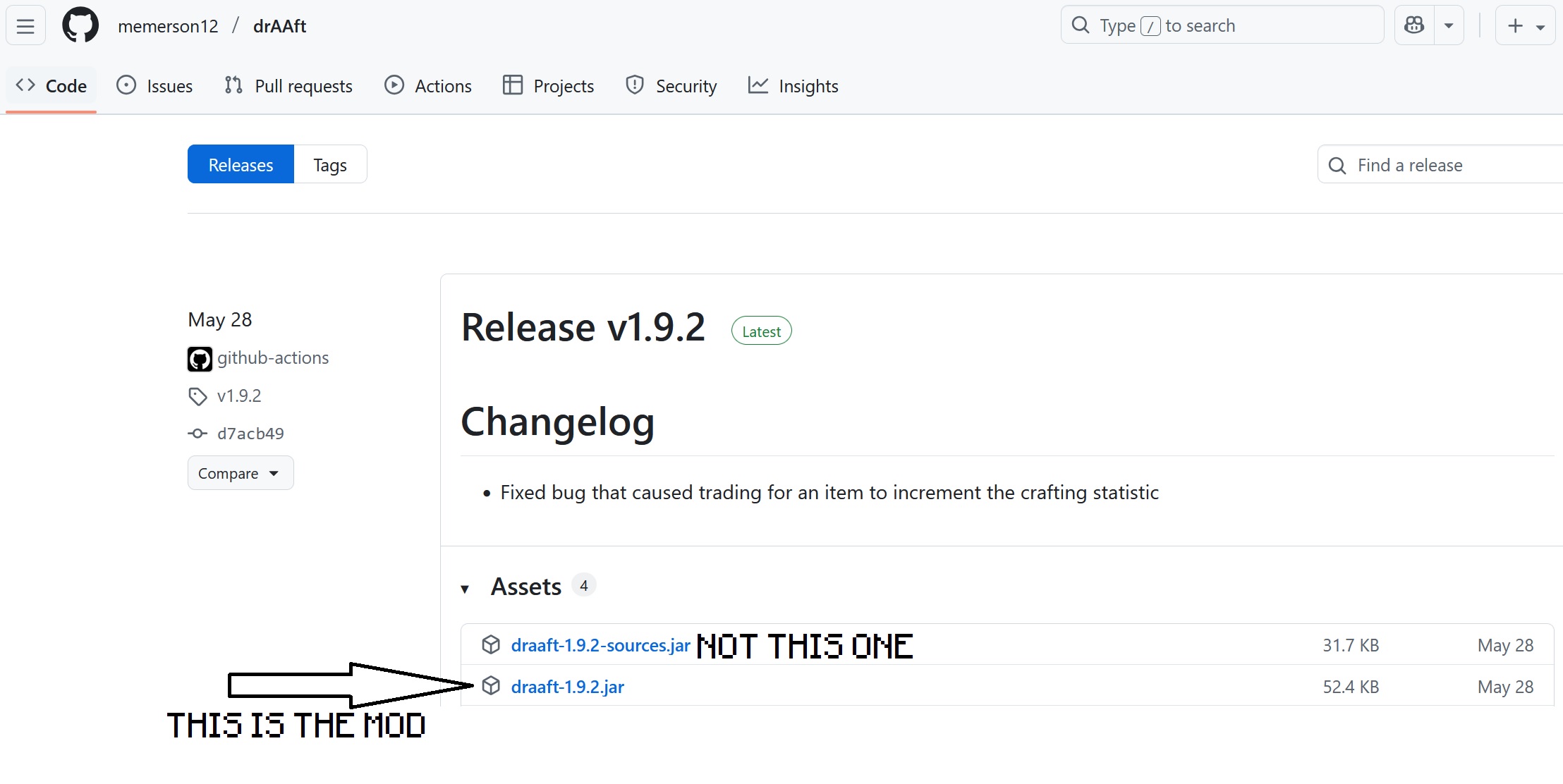Open the hamburger navigation menu
This screenshot has height=784, width=1563.
(x=25, y=26)
